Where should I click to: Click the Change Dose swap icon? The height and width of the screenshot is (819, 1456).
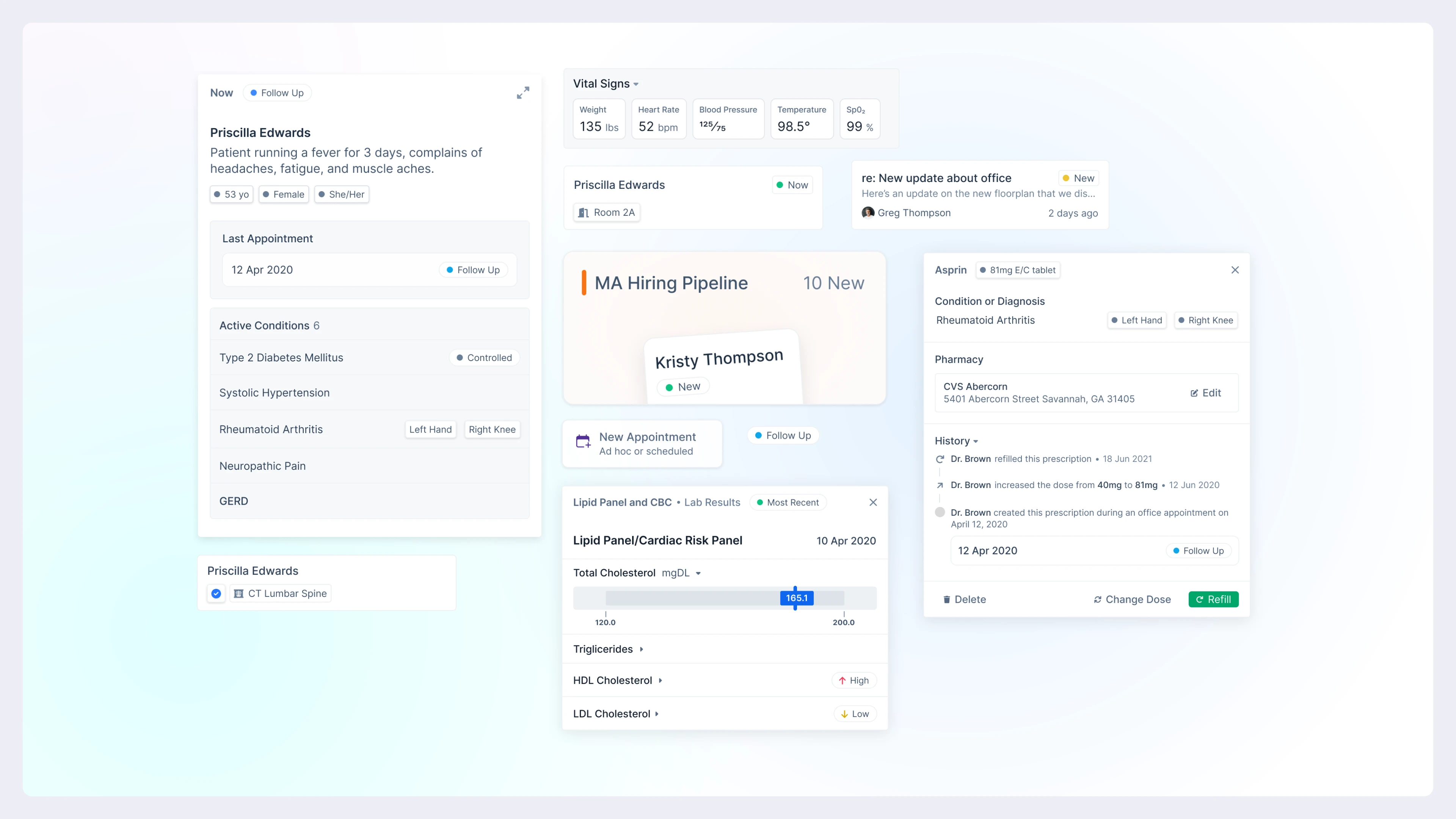pyautogui.click(x=1097, y=599)
